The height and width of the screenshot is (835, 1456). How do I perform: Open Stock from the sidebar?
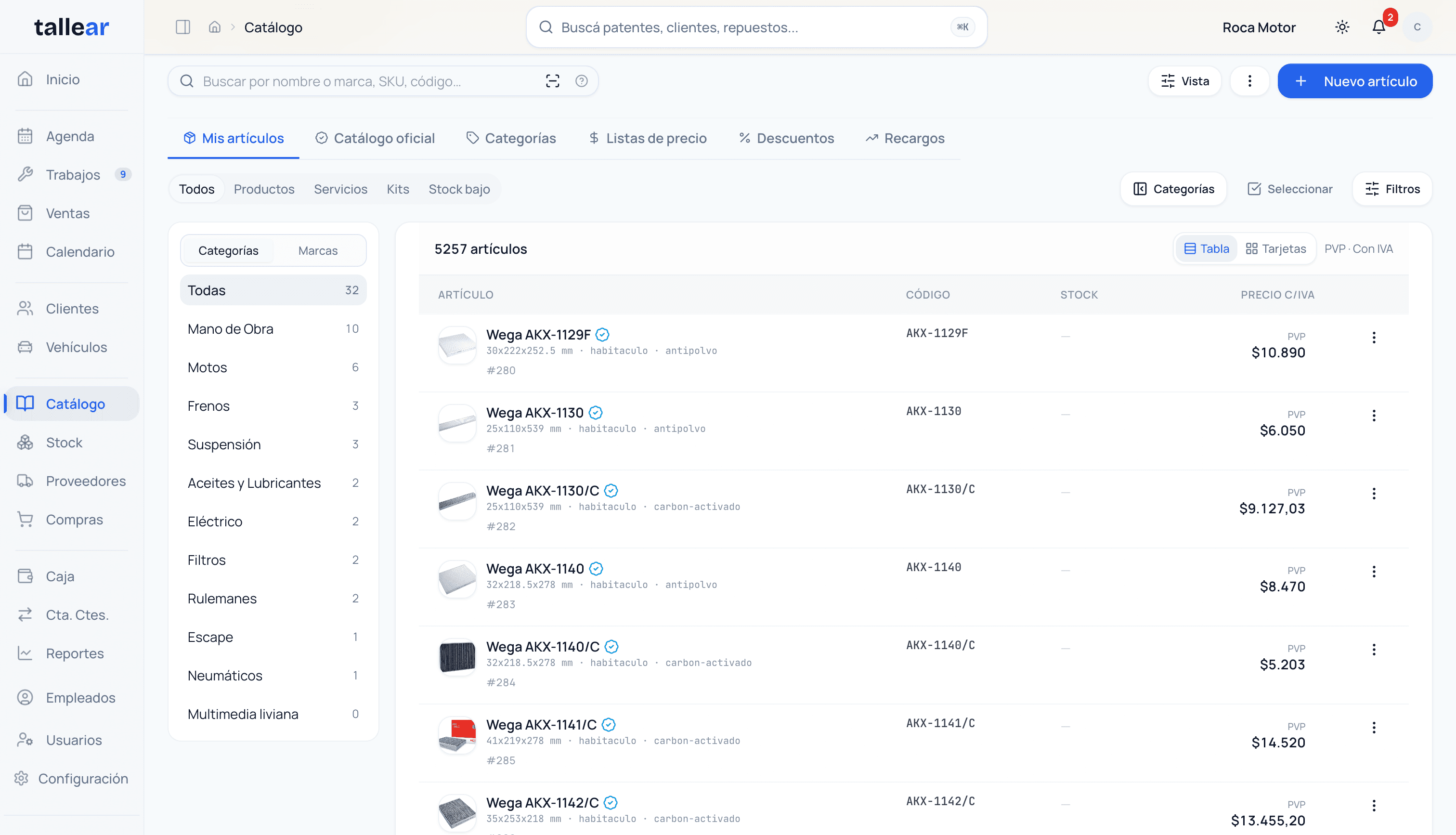[72, 442]
